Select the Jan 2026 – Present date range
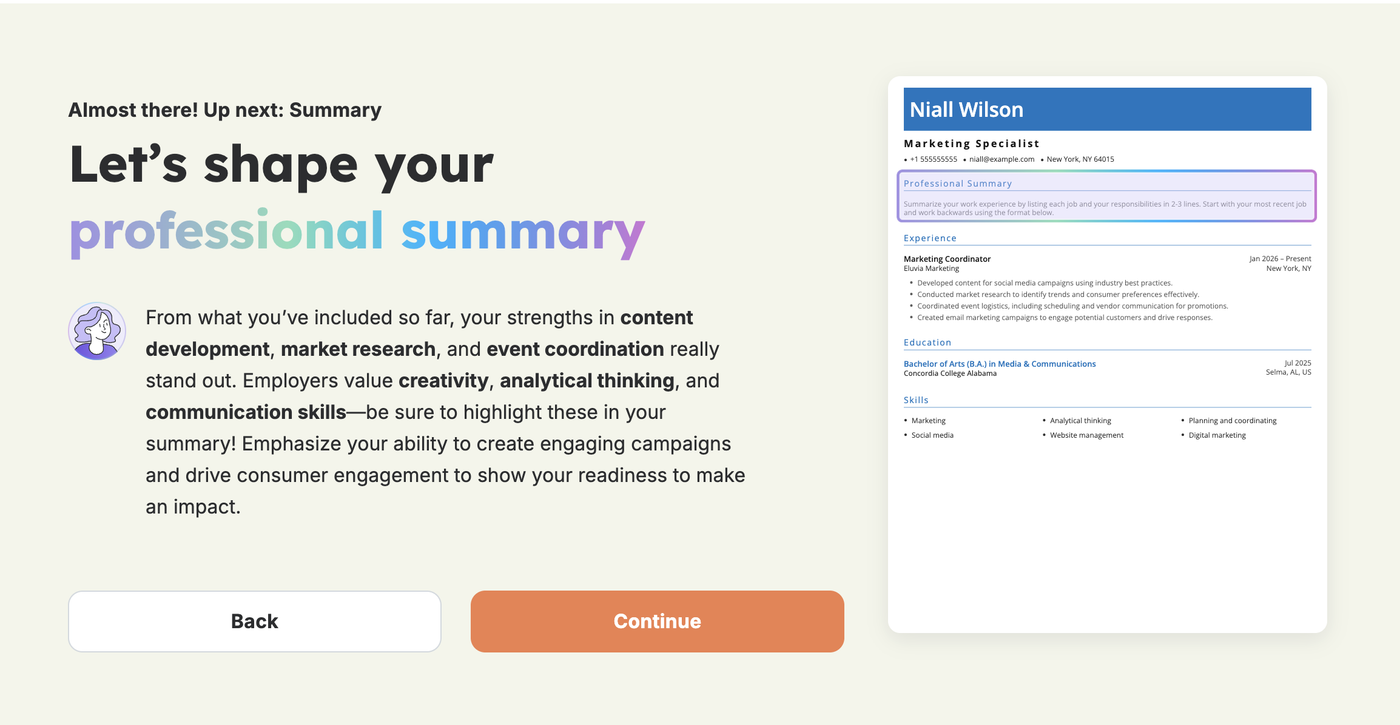Screen dimensions: 1400x725 coord(1279,258)
